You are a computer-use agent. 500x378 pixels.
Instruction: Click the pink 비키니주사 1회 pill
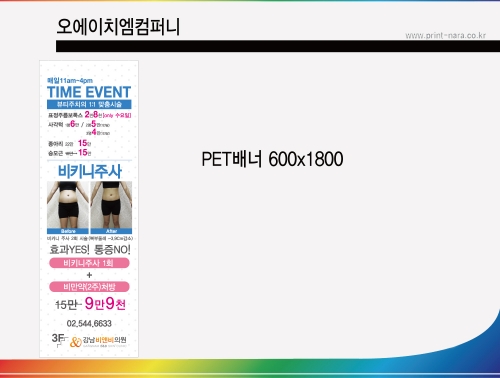click(x=89, y=263)
